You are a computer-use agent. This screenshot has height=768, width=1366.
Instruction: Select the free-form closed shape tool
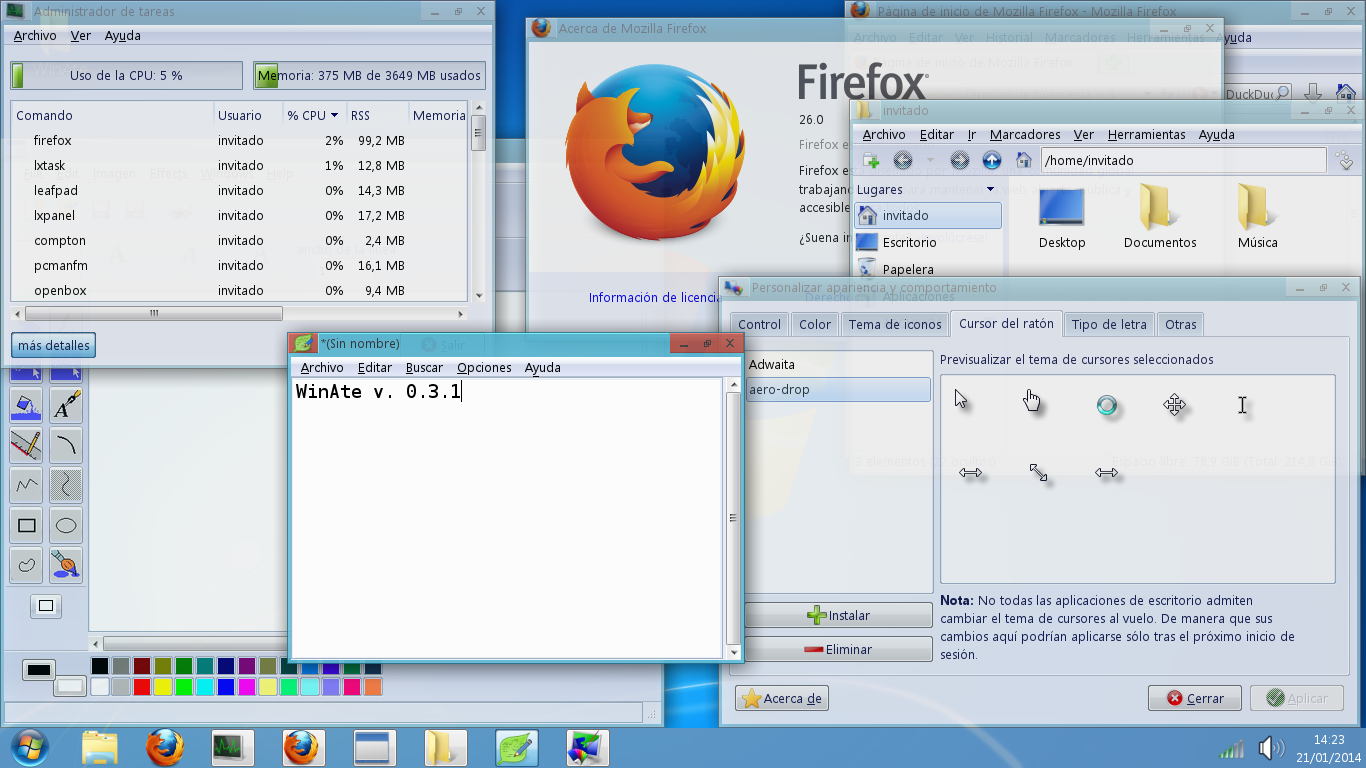26,564
